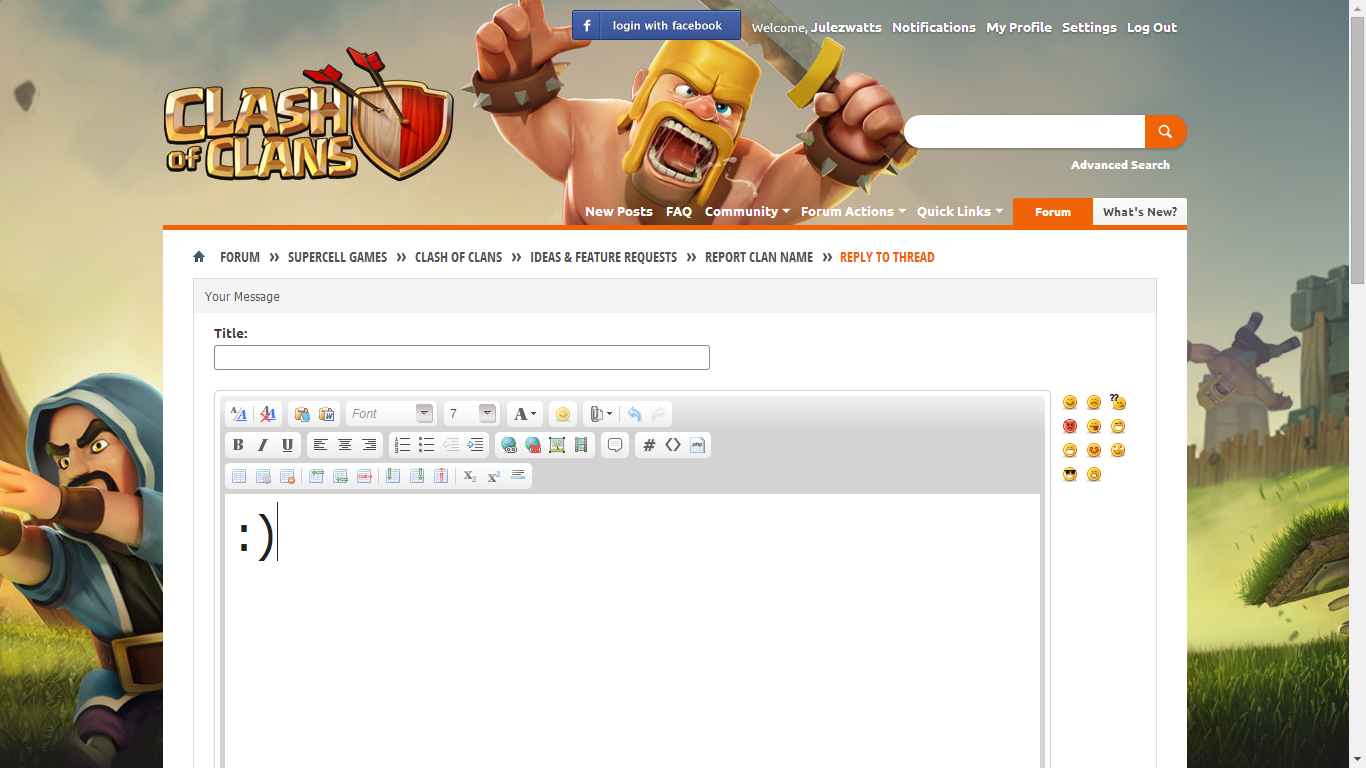Screen dimensions: 1366x768
Task: Open Table Properties icon
Action: [x=263, y=476]
